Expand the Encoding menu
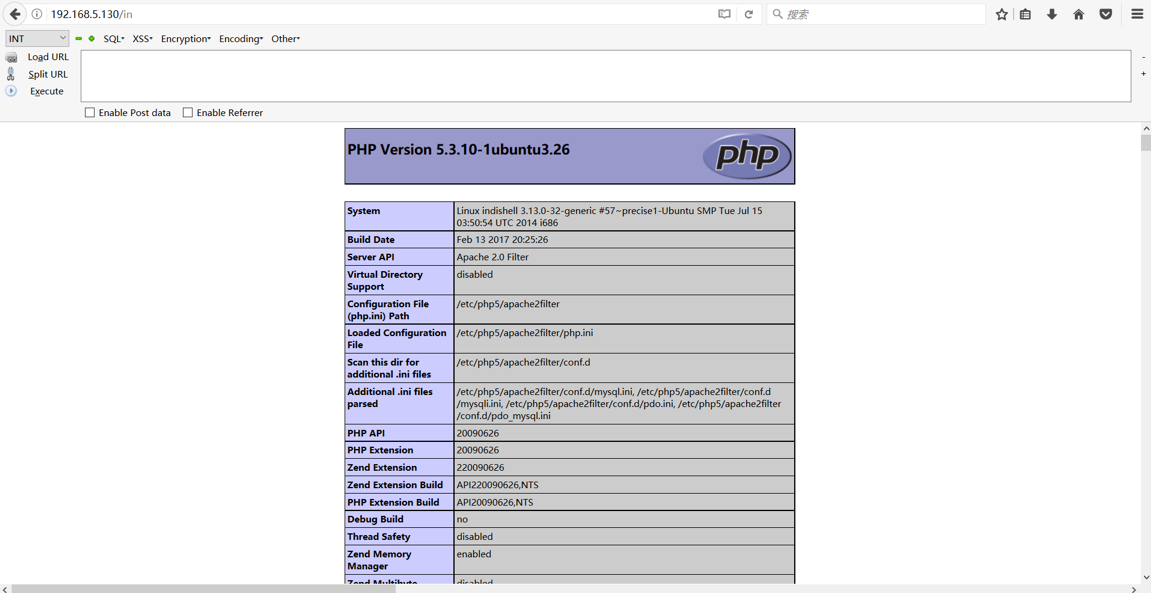 click(x=241, y=39)
